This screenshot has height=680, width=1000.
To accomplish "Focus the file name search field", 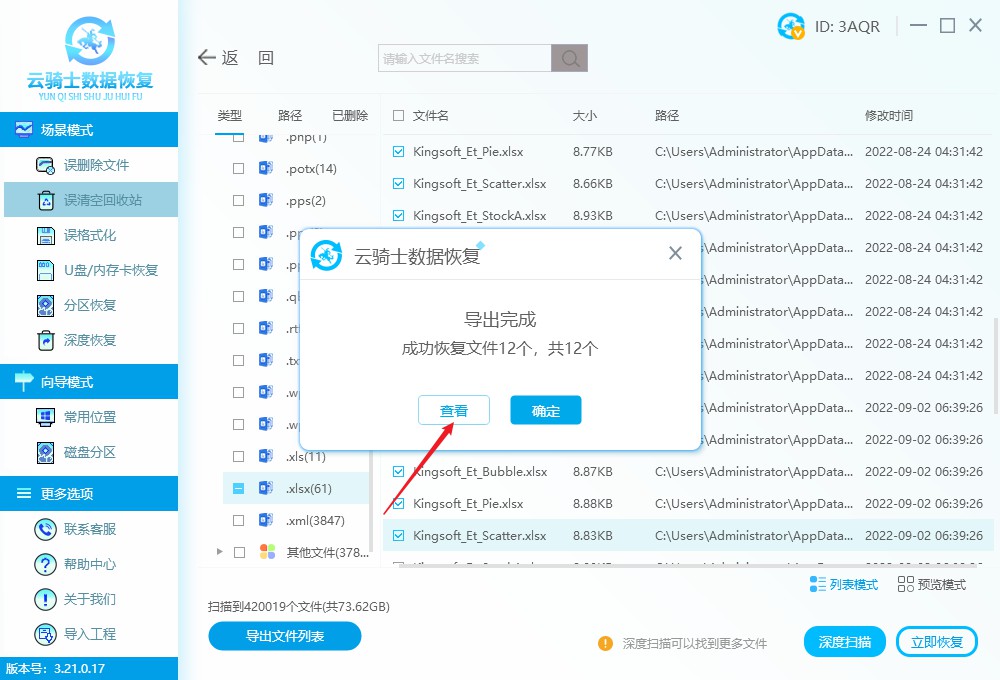I will click(465, 58).
